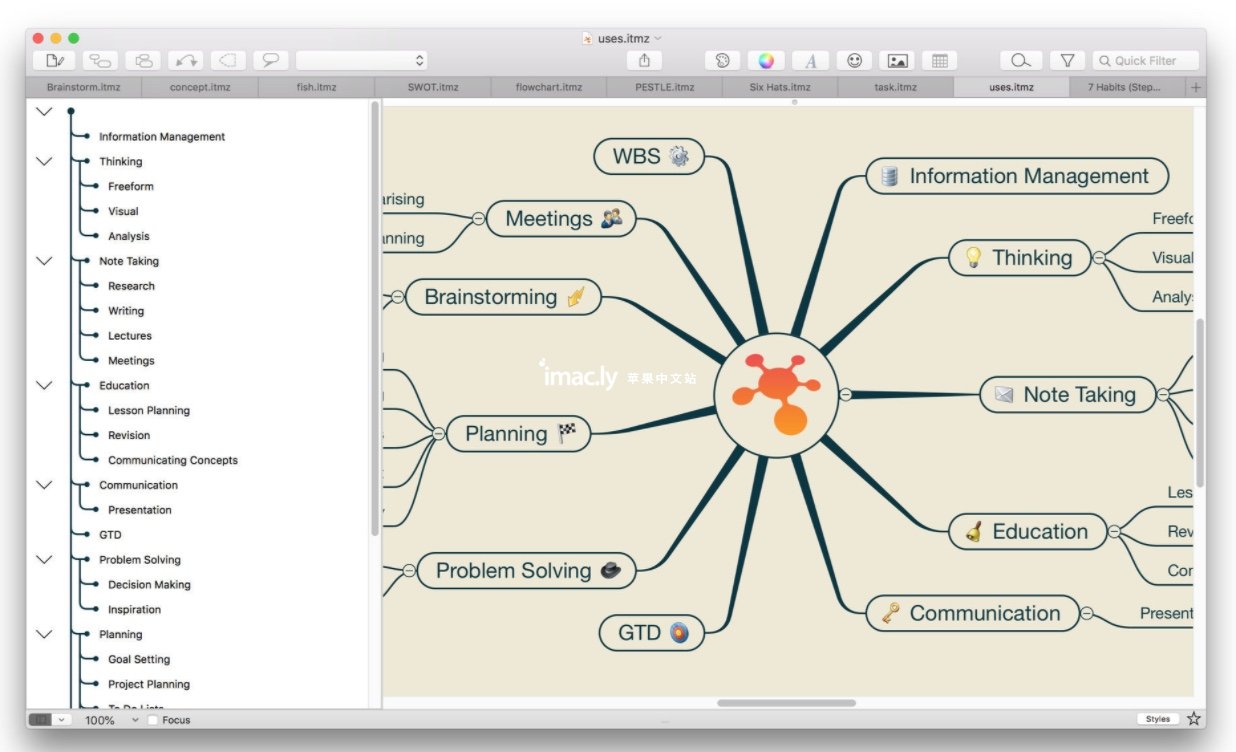Collapse Note Taking in the outline
This screenshot has height=752, width=1236.
pyautogui.click(x=44, y=261)
